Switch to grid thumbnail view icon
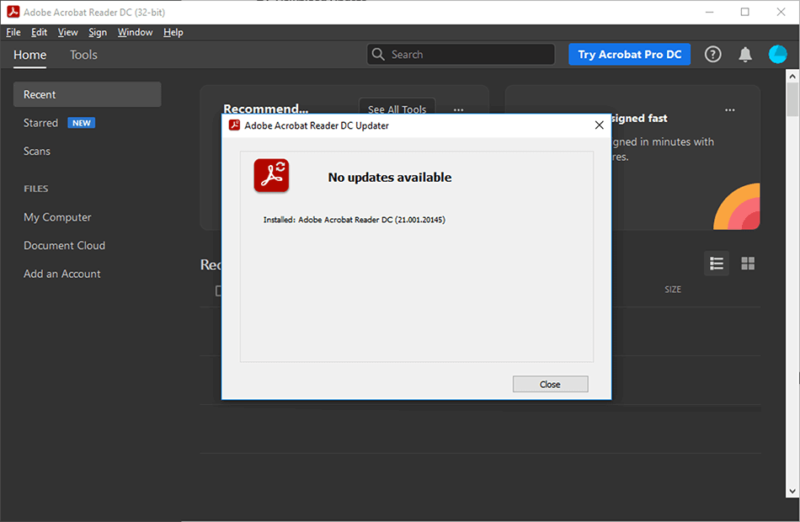Screen dimensions: 800x522 [748, 263]
